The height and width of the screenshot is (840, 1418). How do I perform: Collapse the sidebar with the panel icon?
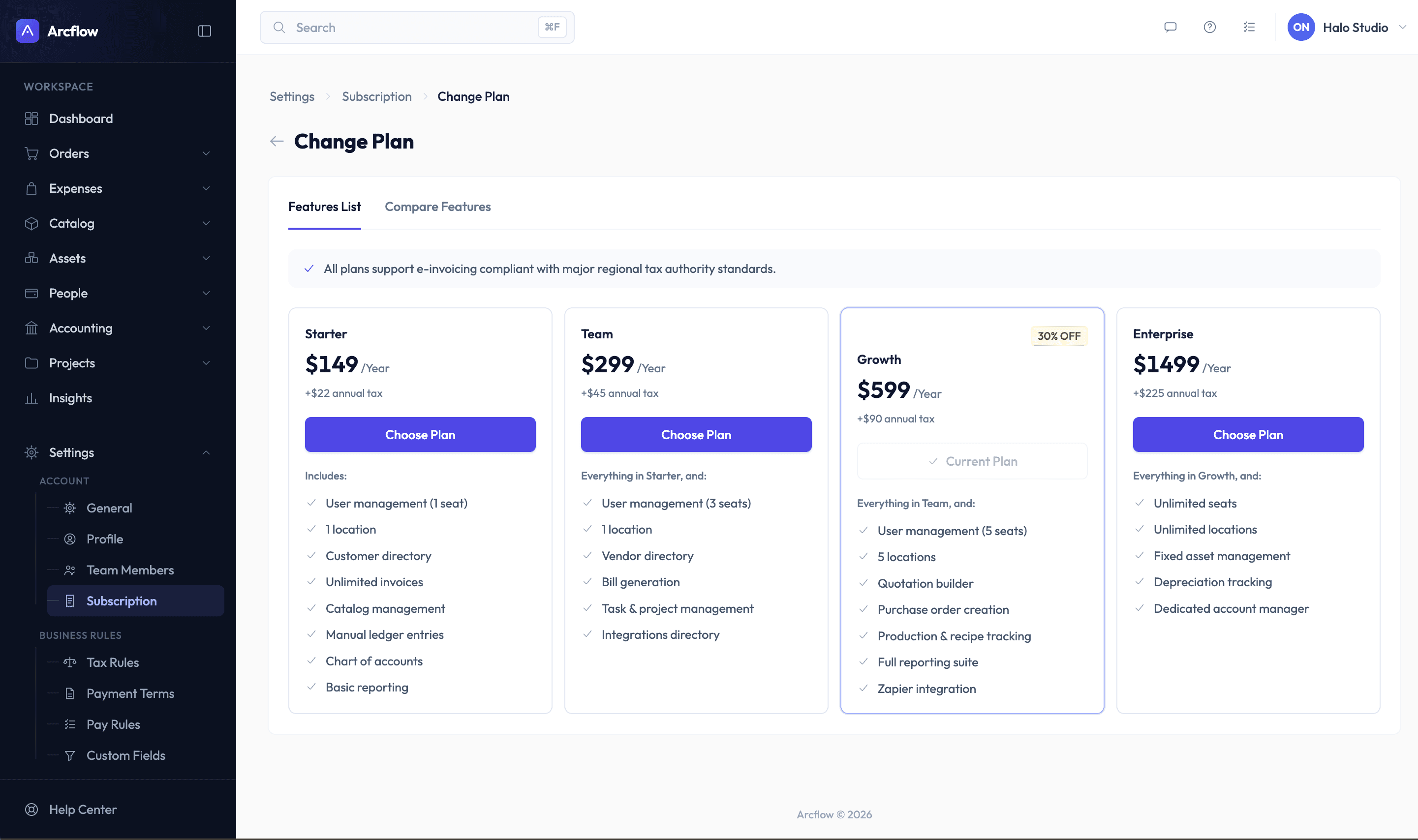coord(204,31)
